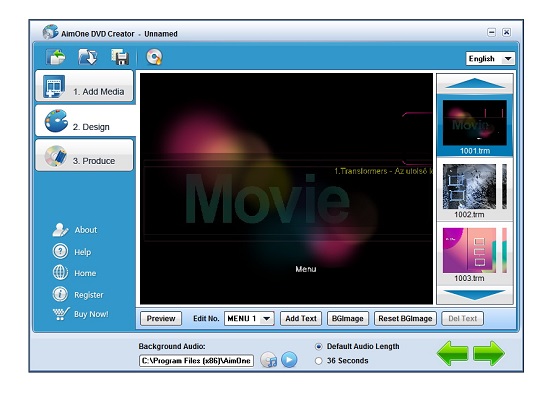
Task: Click the Add Text button
Action: (301, 319)
